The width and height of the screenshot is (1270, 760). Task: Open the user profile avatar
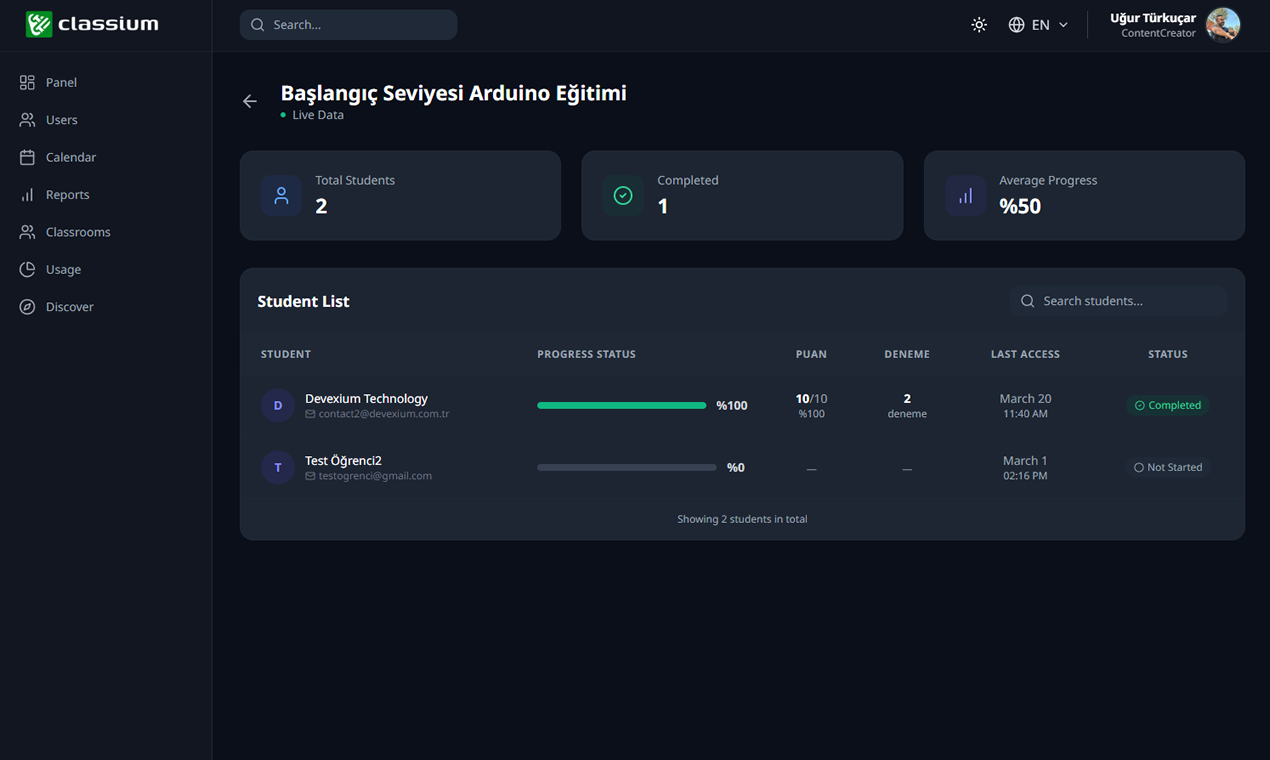[x=1223, y=25]
